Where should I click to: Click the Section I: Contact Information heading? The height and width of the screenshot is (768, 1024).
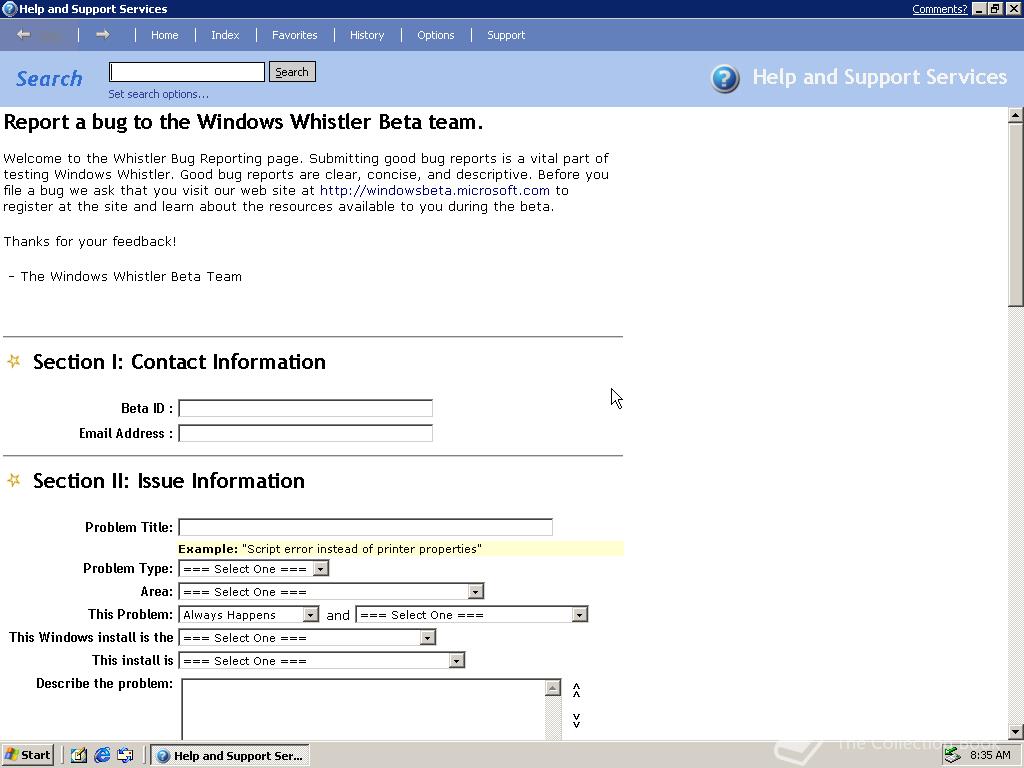179,361
